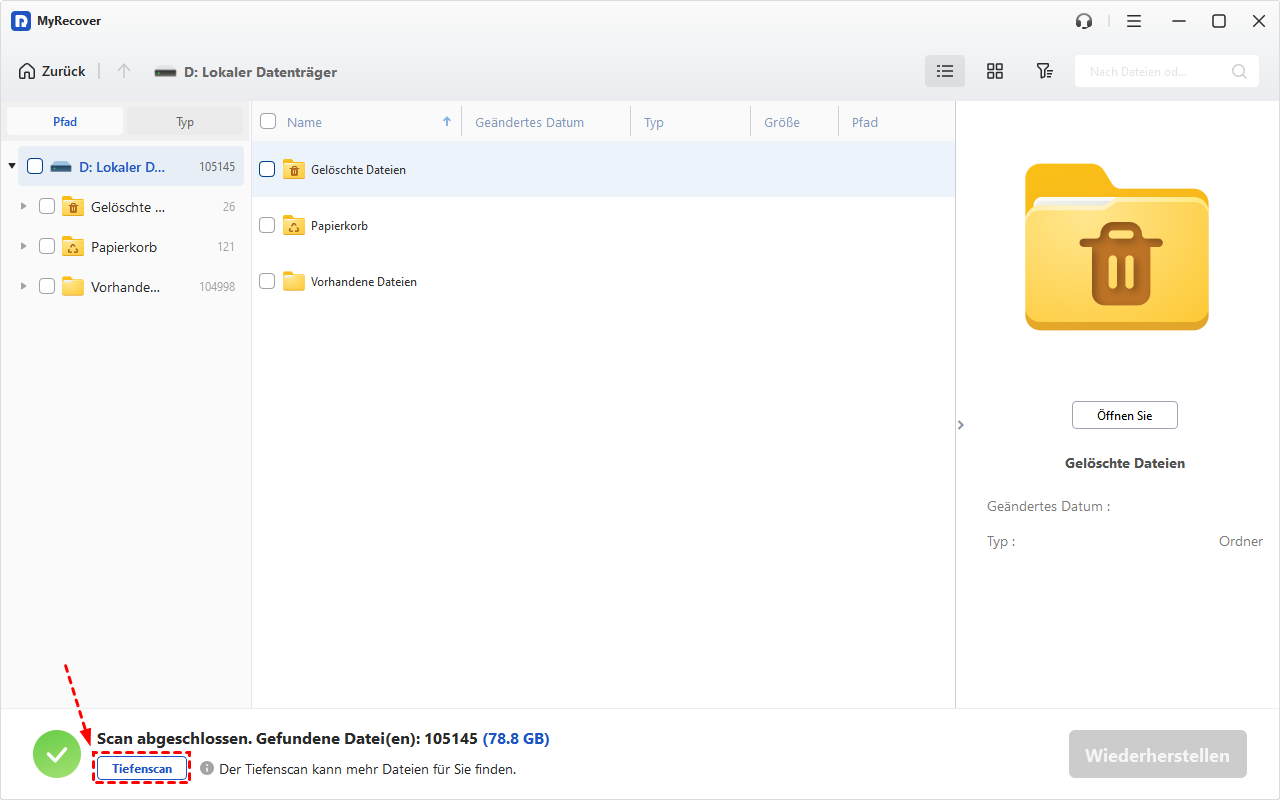Click the headset support icon

coord(1084,21)
